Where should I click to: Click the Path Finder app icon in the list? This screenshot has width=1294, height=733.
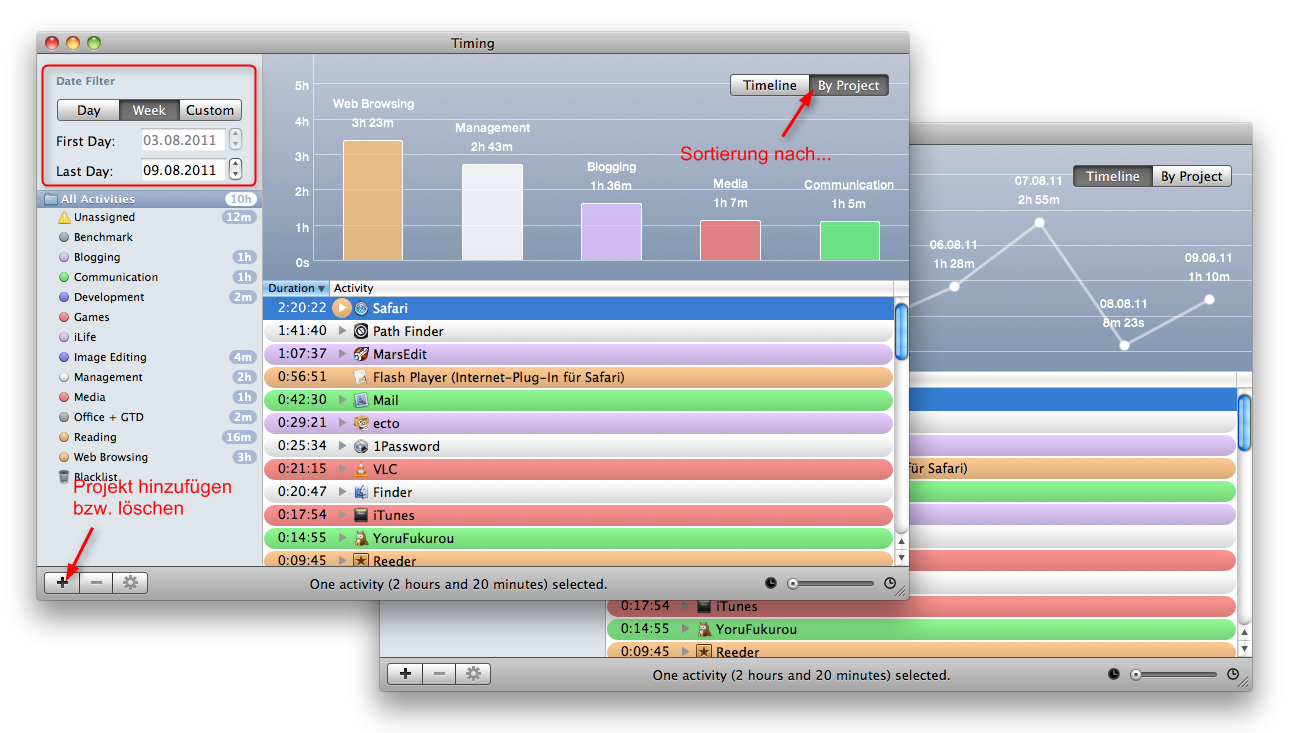tap(361, 331)
